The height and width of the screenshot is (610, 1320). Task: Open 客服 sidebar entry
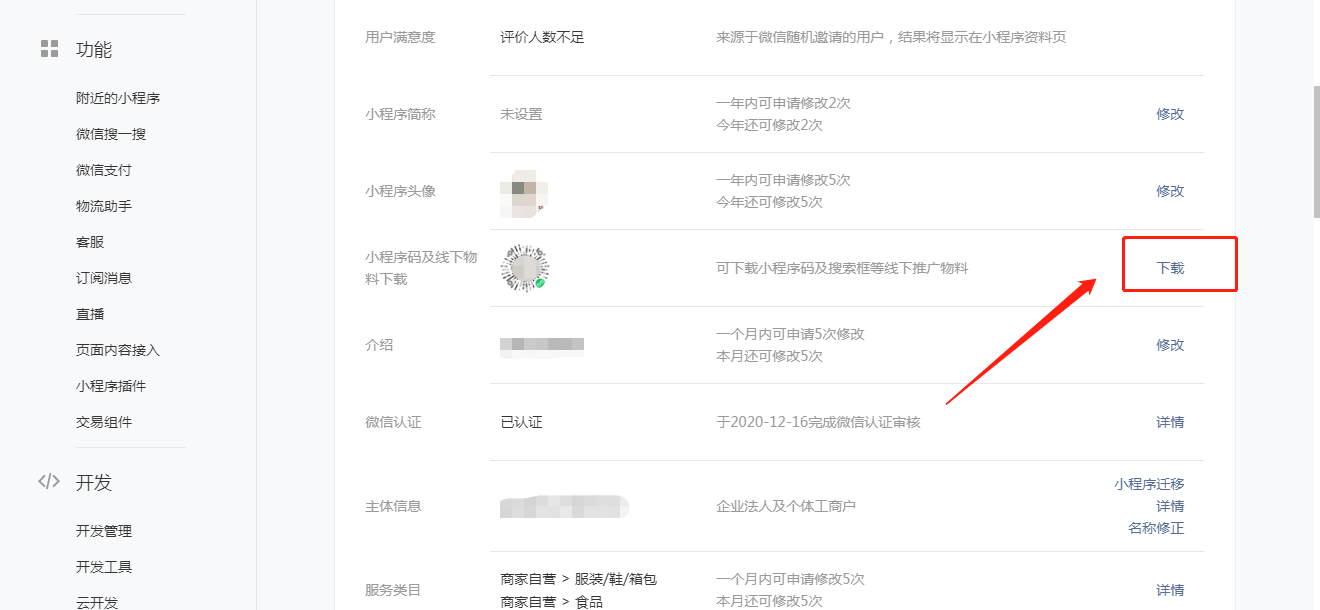tap(90, 242)
